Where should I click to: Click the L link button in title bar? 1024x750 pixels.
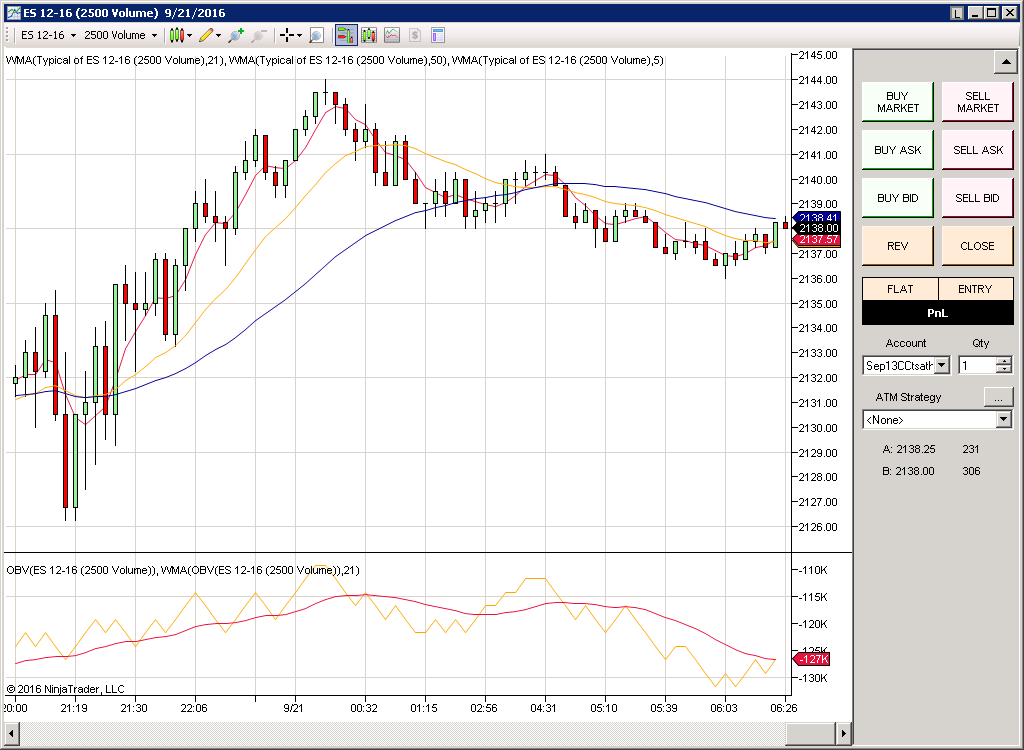[957, 12]
